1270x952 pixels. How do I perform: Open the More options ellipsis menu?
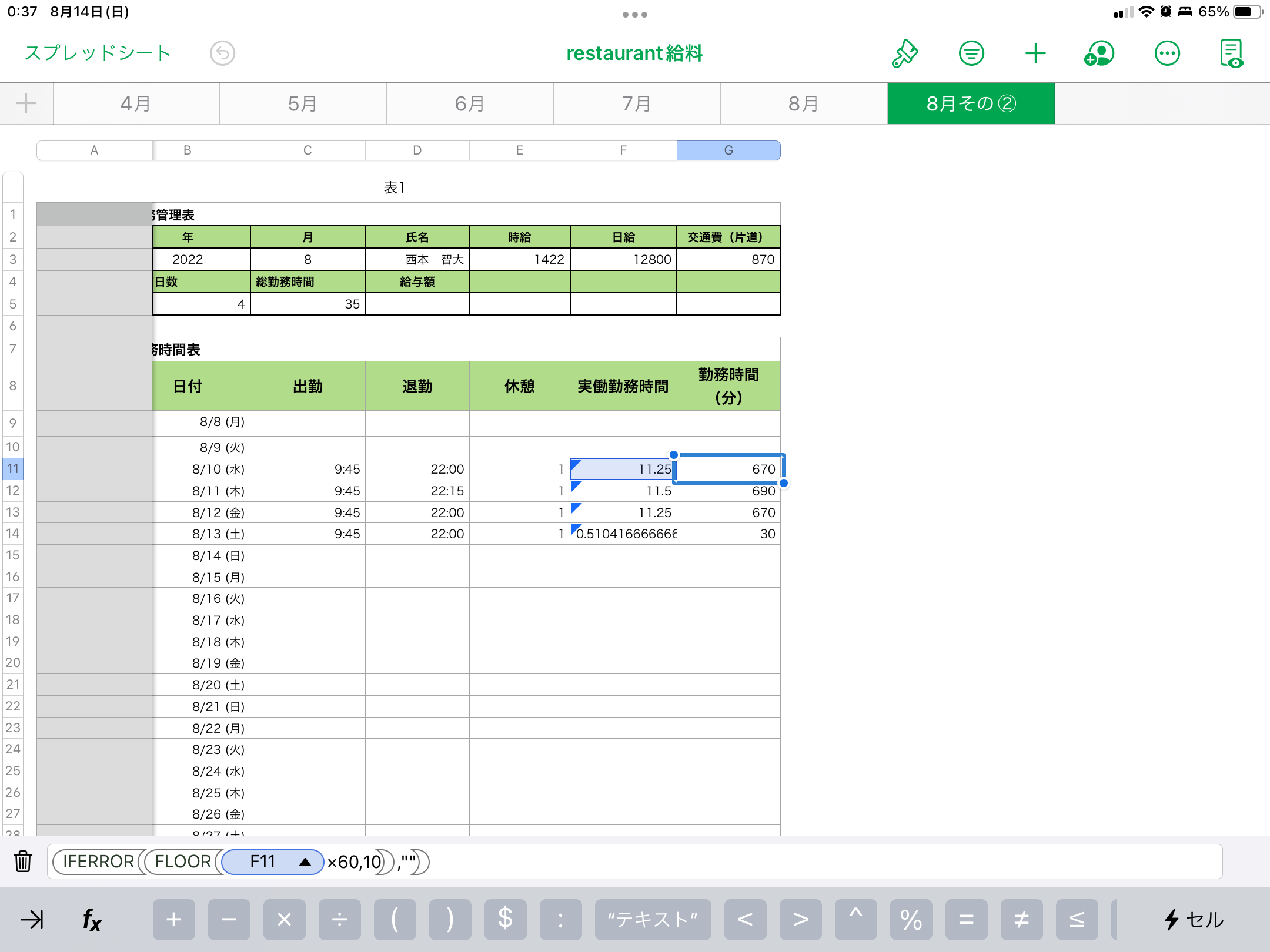tap(1167, 53)
